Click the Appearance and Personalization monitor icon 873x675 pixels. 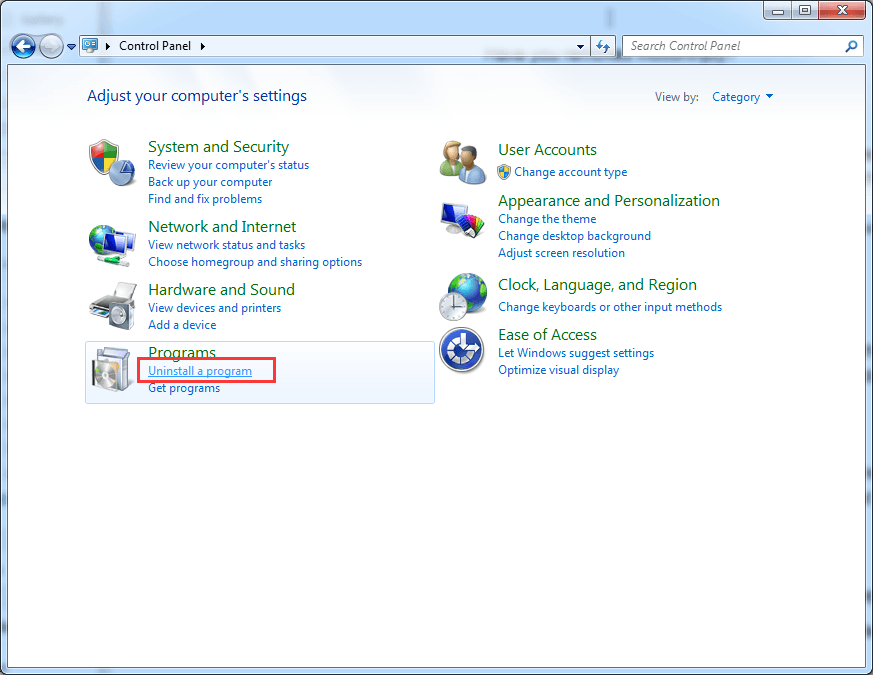point(462,220)
